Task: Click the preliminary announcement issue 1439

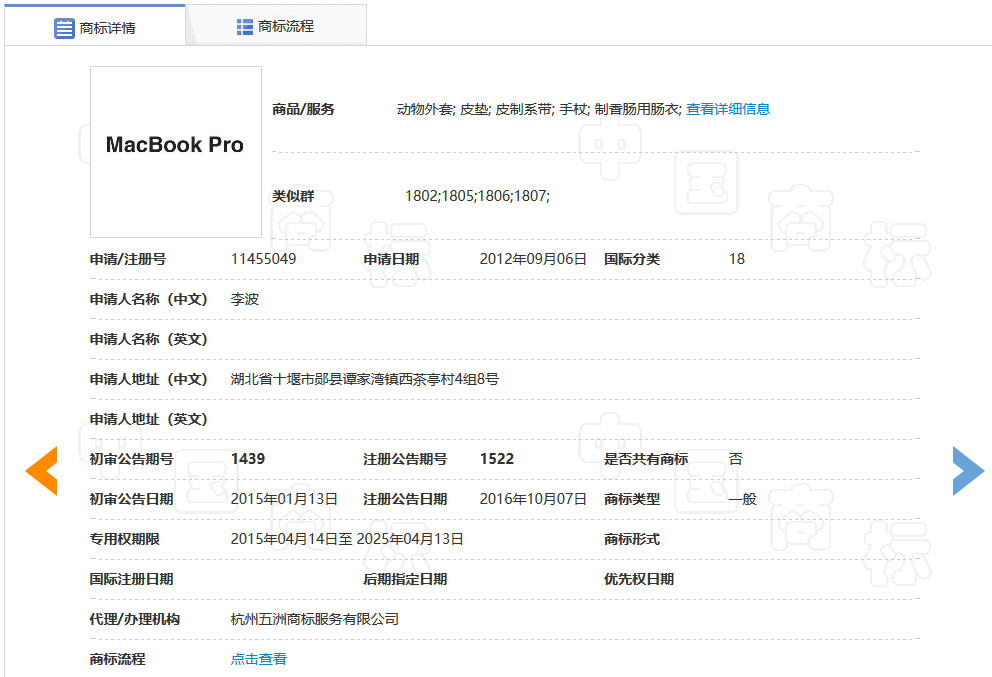Action: (248, 459)
